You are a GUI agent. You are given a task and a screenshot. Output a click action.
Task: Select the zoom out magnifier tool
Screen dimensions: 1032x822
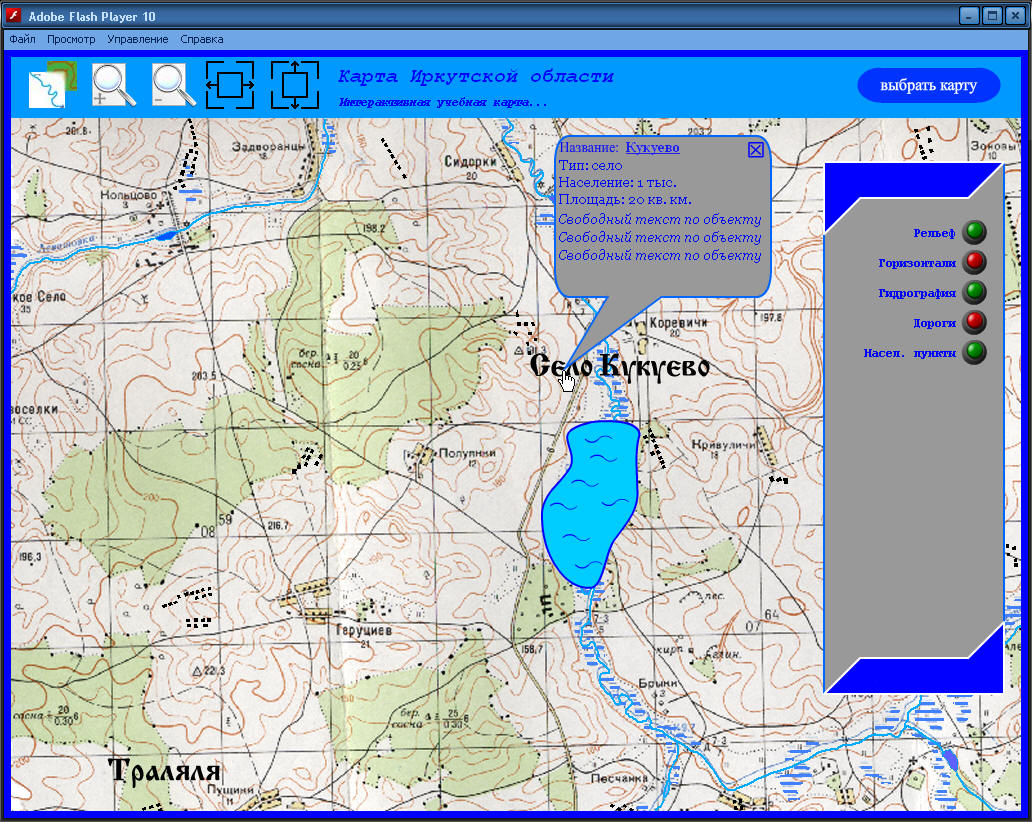click(173, 85)
